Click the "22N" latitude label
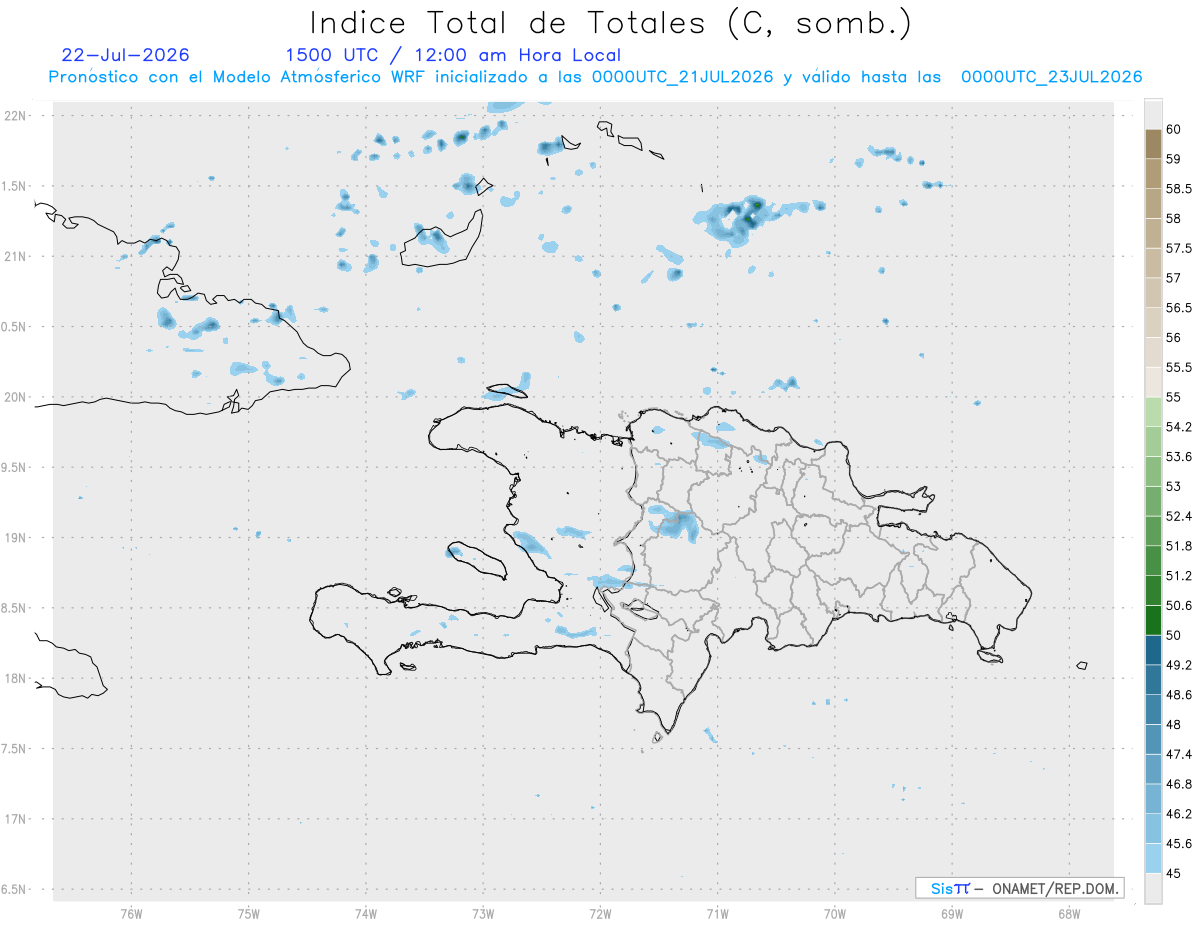1200x927 pixels. click(x=15, y=116)
